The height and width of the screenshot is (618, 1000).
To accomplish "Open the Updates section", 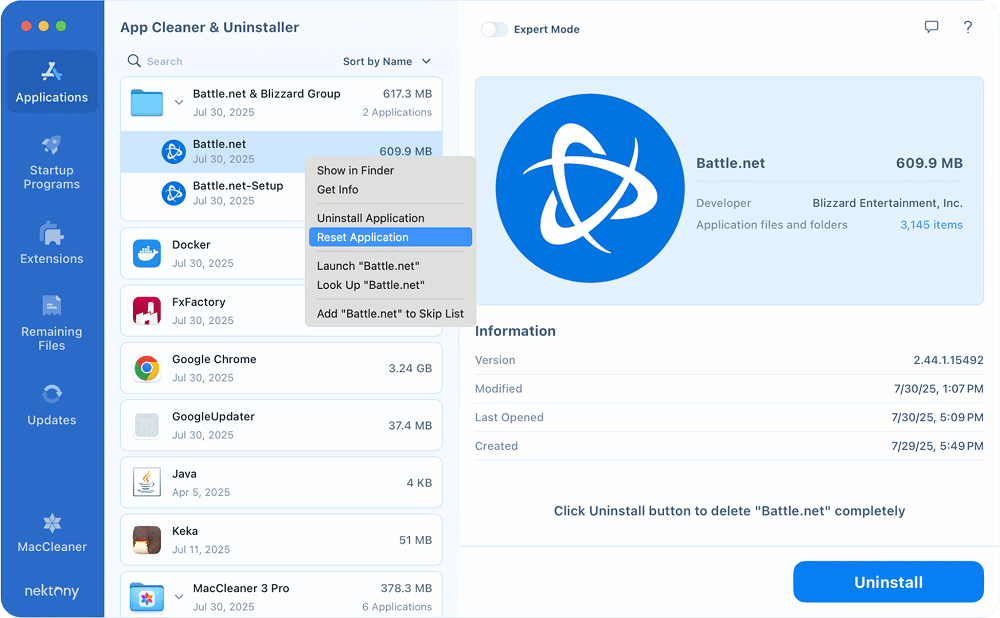I will 52,404.
